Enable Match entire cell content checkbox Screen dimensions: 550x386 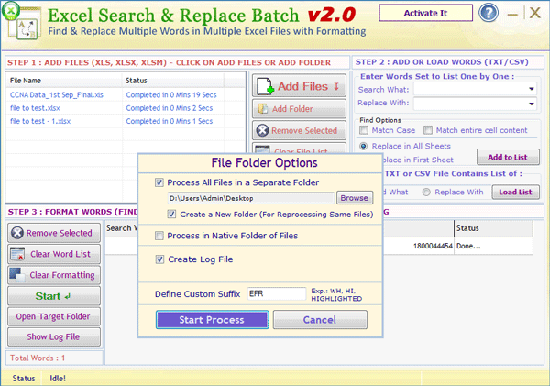click(428, 131)
